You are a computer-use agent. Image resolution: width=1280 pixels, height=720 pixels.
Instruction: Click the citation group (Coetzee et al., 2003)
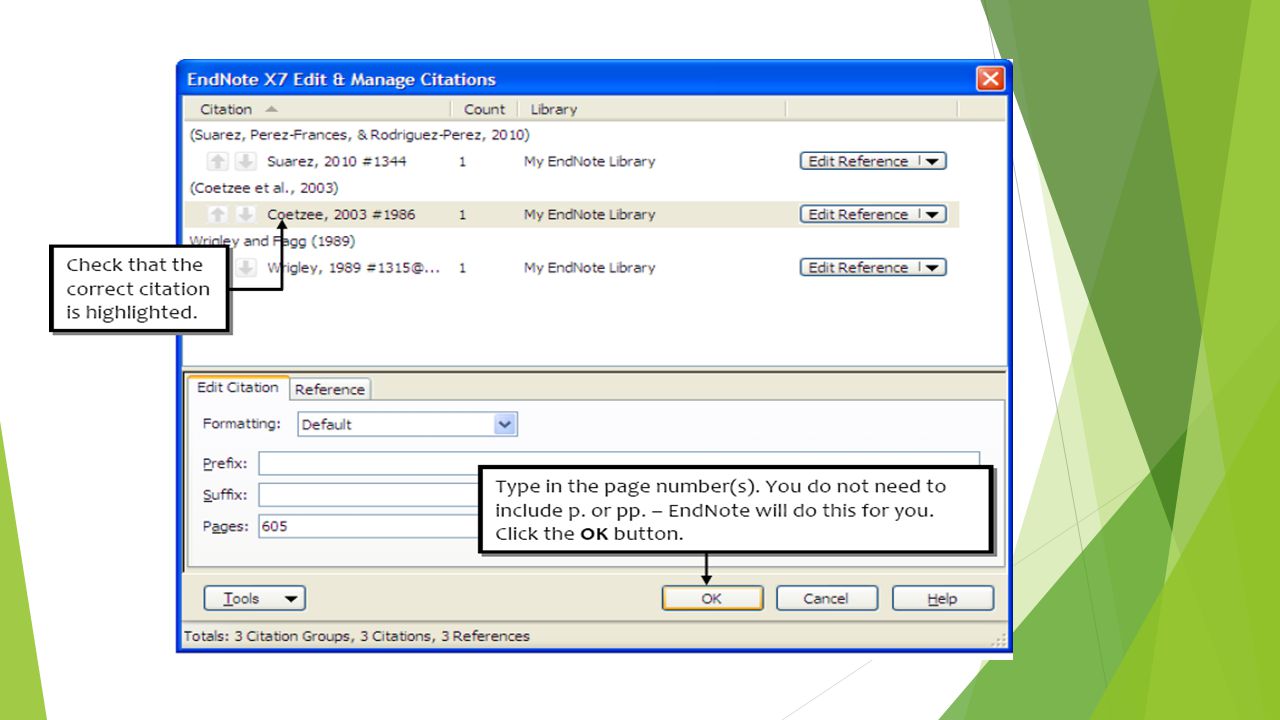click(x=264, y=187)
